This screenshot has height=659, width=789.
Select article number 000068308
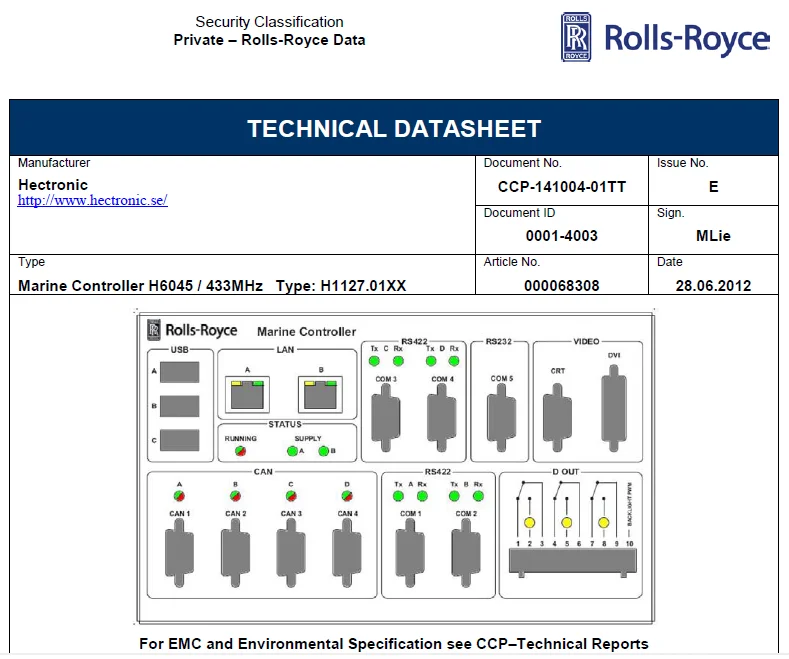(x=562, y=286)
